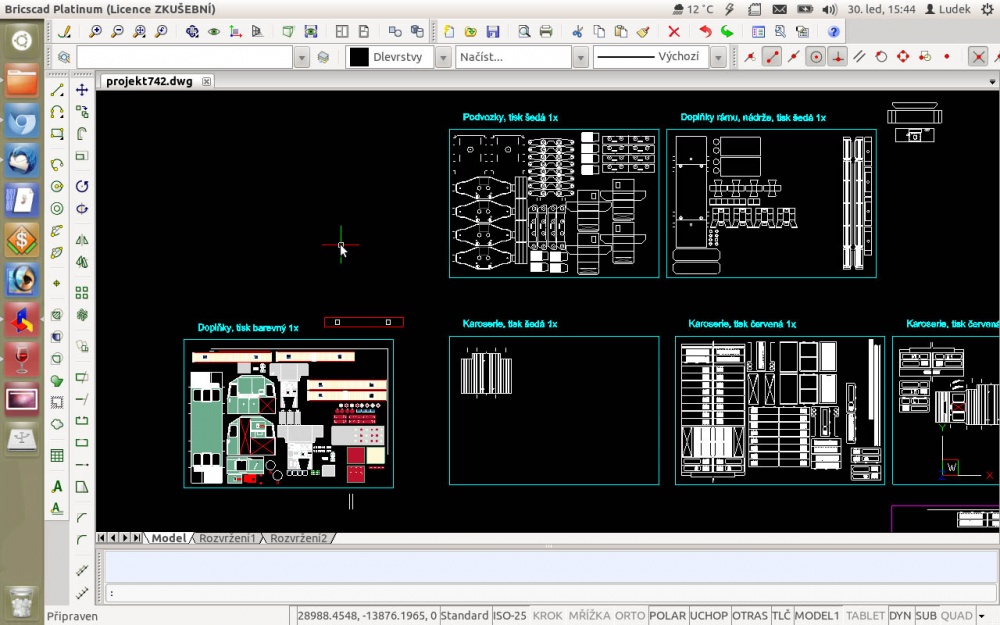Delete selection with the red X icon
The width and height of the screenshot is (1000, 625).
[x=673, y=31]
